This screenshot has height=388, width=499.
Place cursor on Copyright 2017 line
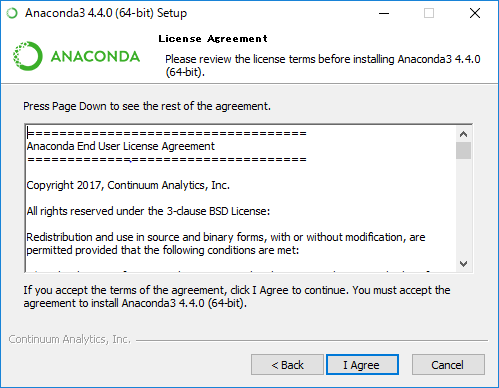point(128,185)
